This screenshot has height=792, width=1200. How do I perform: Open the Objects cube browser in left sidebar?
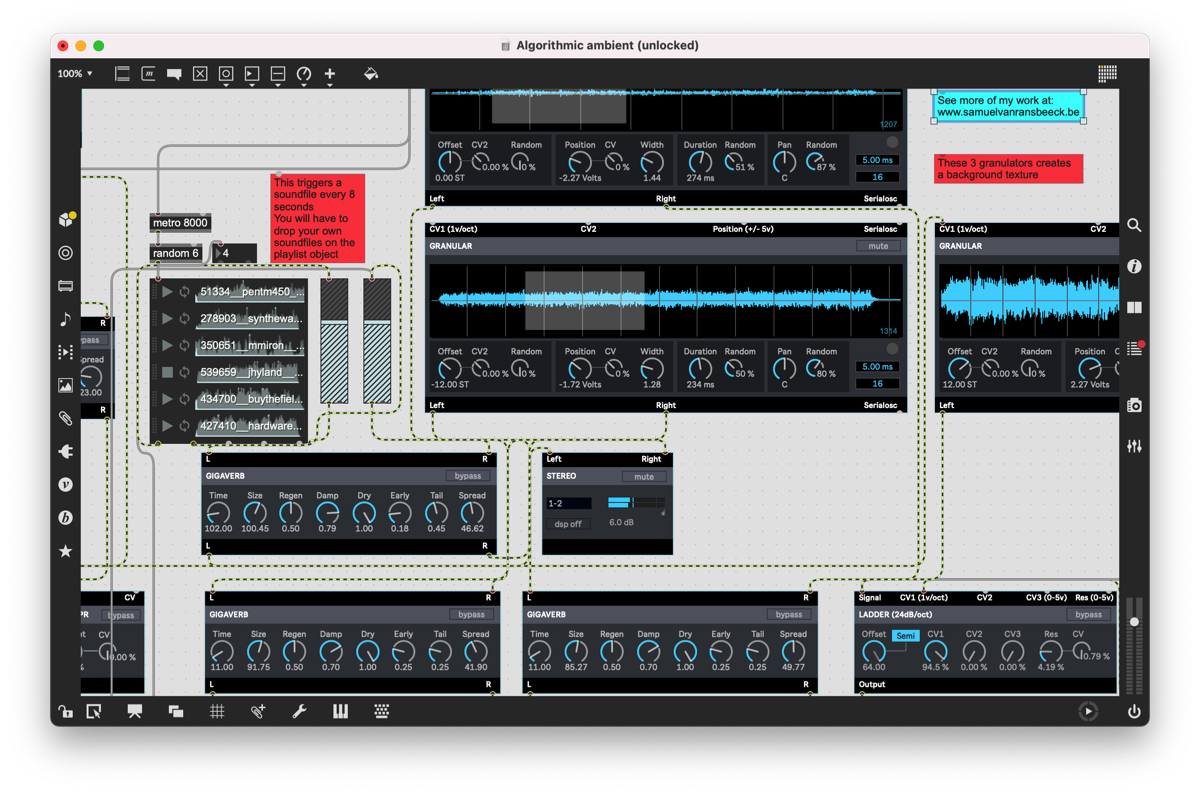(66, 219)
